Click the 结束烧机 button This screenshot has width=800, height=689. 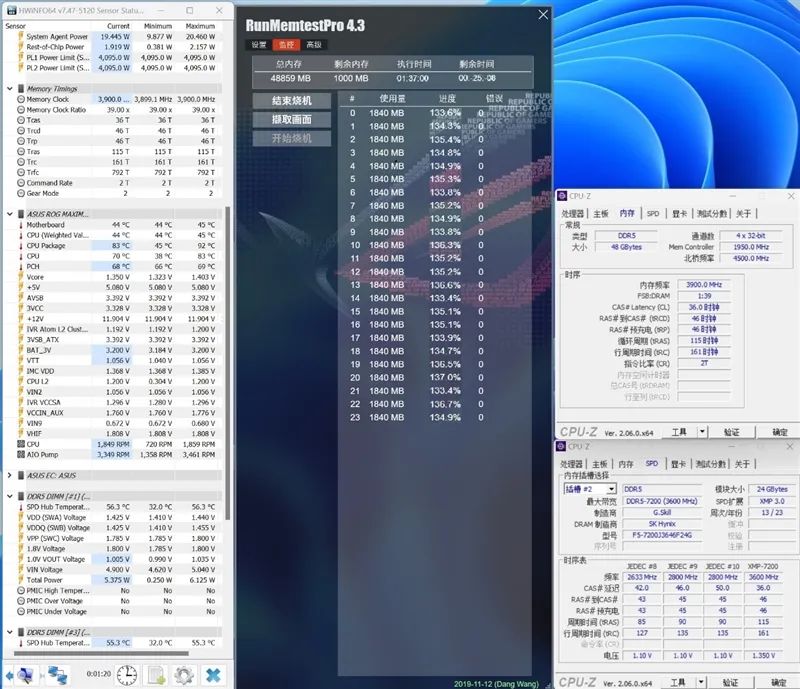(x=291, y=101)
